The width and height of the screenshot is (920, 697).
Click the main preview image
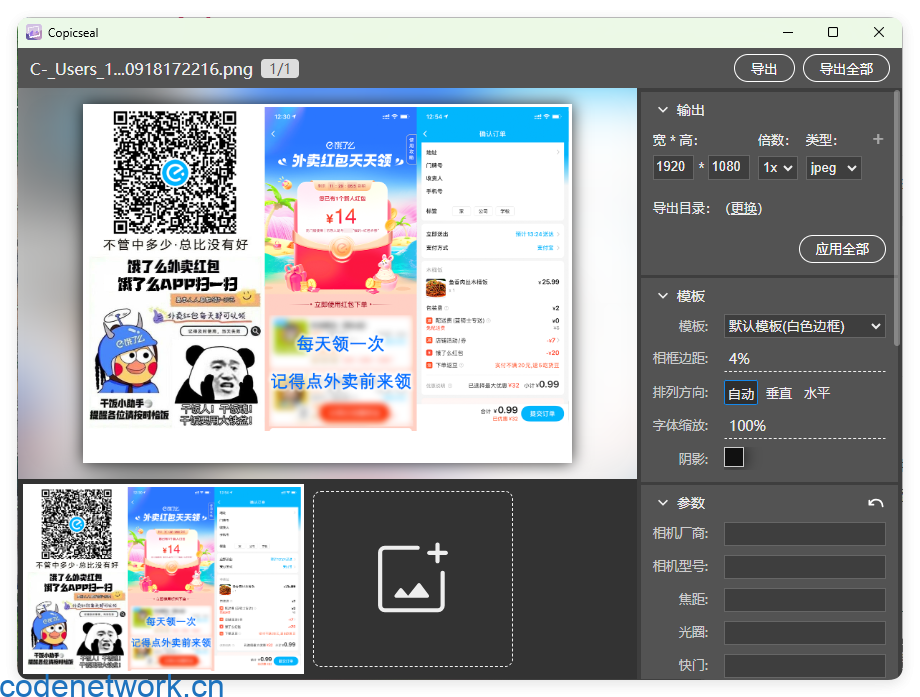click(x=327, y=283)
